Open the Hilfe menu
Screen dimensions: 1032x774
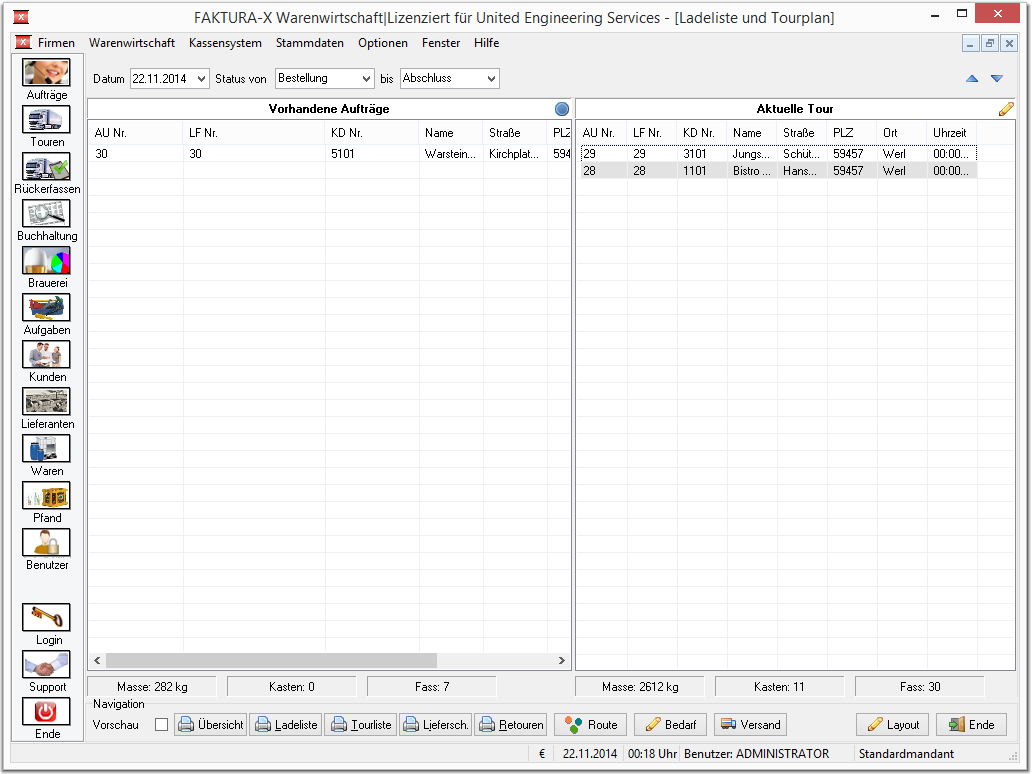coord(486,43)
